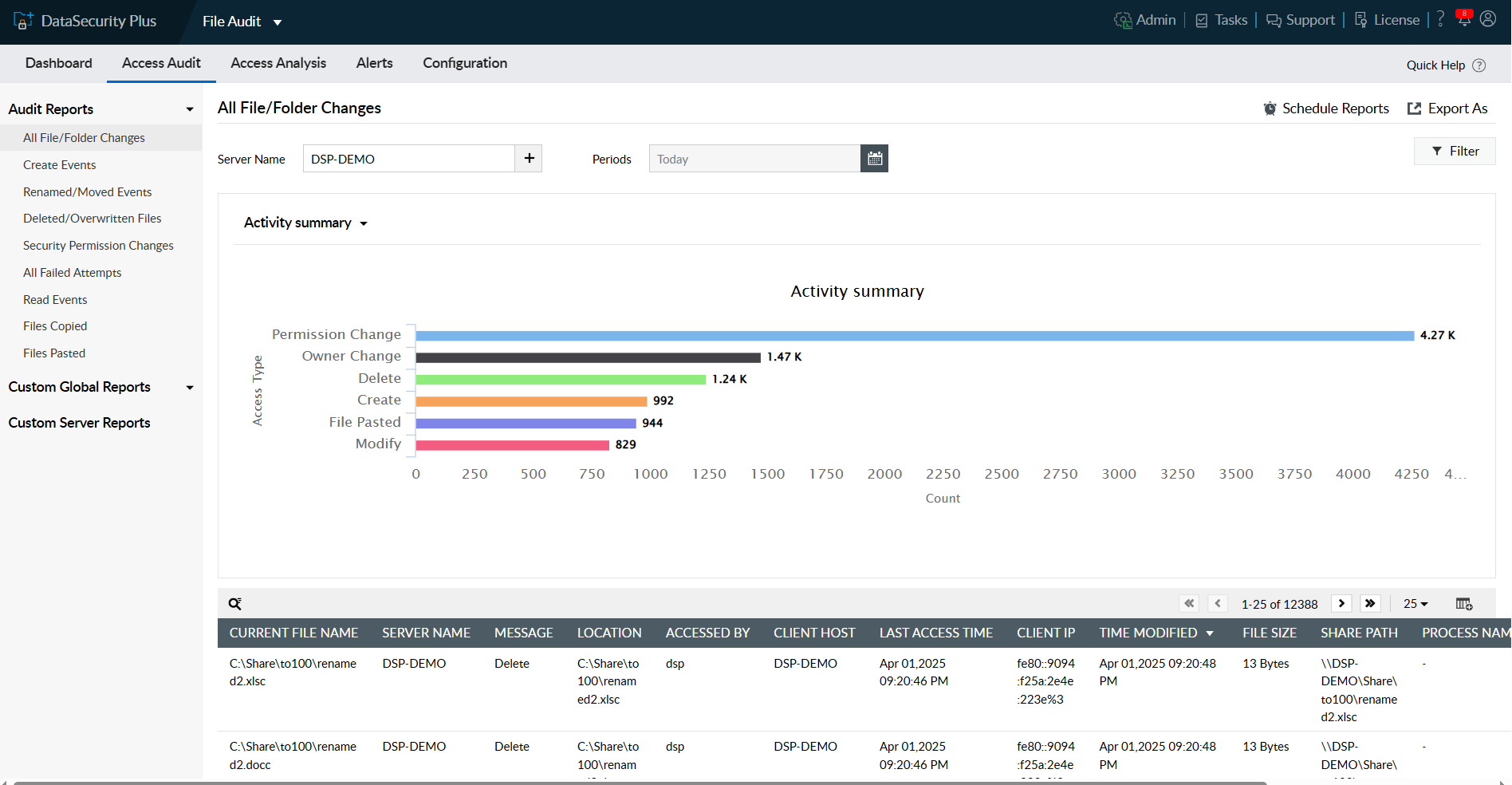This screenshot has height=785, width=1512.
Task: Expand the File Audit module dropdown
Action: pos(277,22)
